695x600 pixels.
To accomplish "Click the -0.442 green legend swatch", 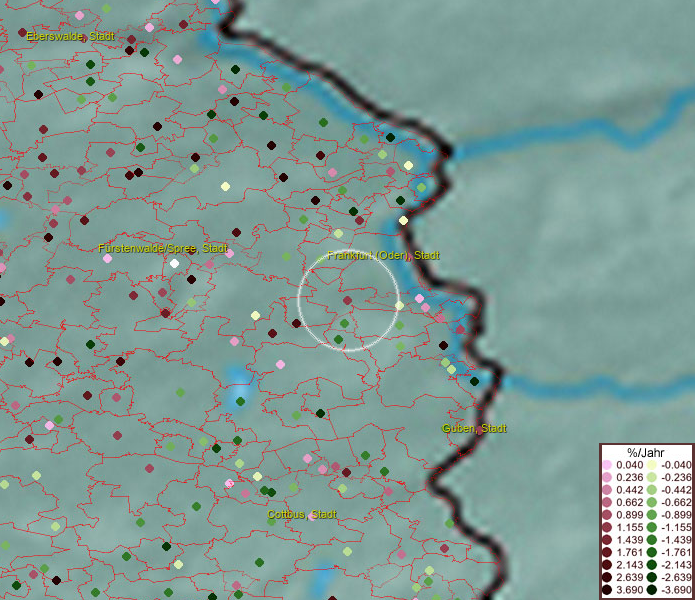I will 652,490.
